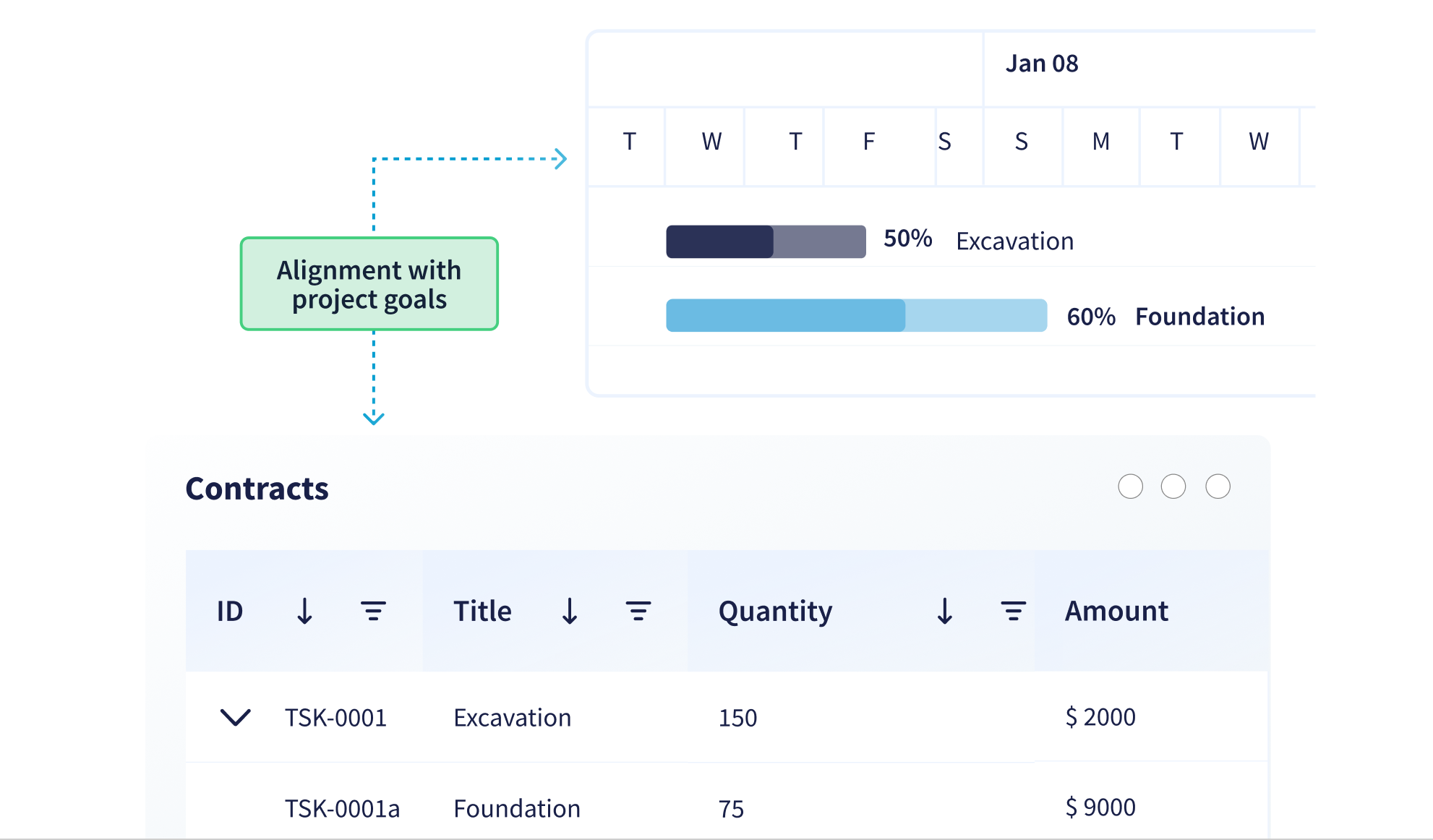Click the Quantity column sort arrow

(944, 611)
